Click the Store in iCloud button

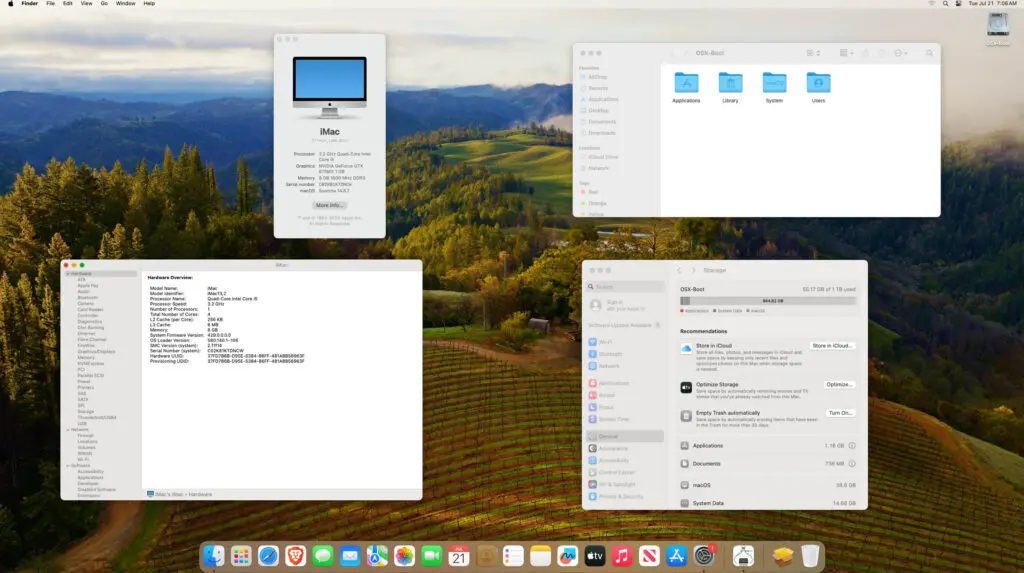point(832,346)
